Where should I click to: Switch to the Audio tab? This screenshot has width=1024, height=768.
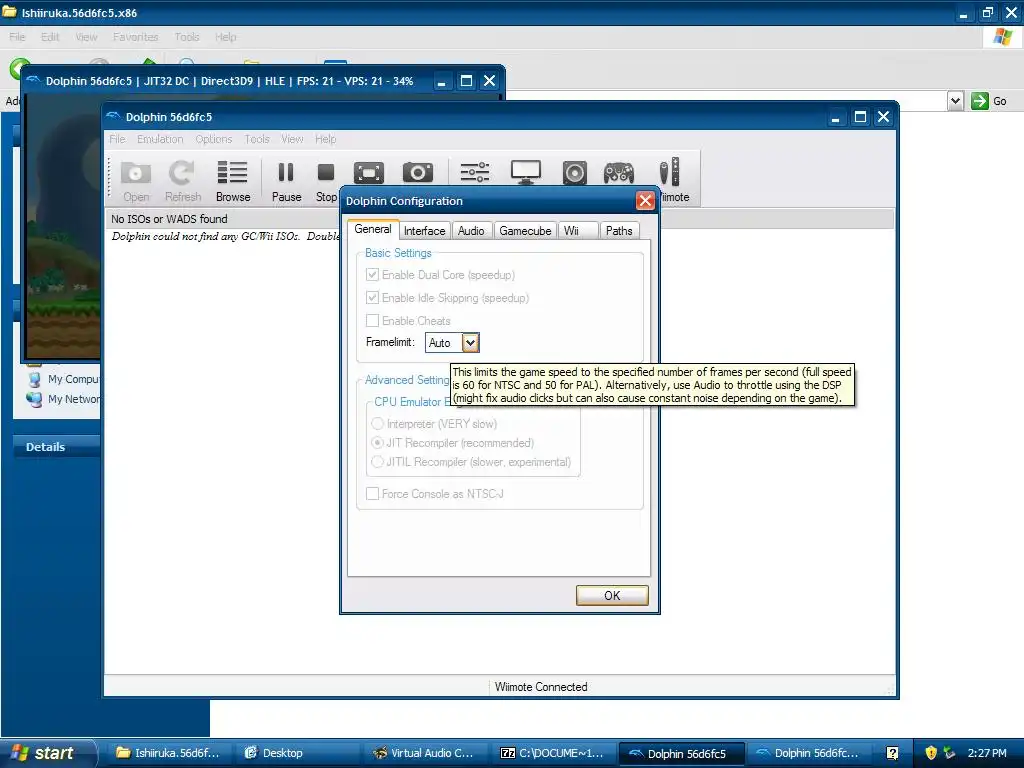pos(471,231)
